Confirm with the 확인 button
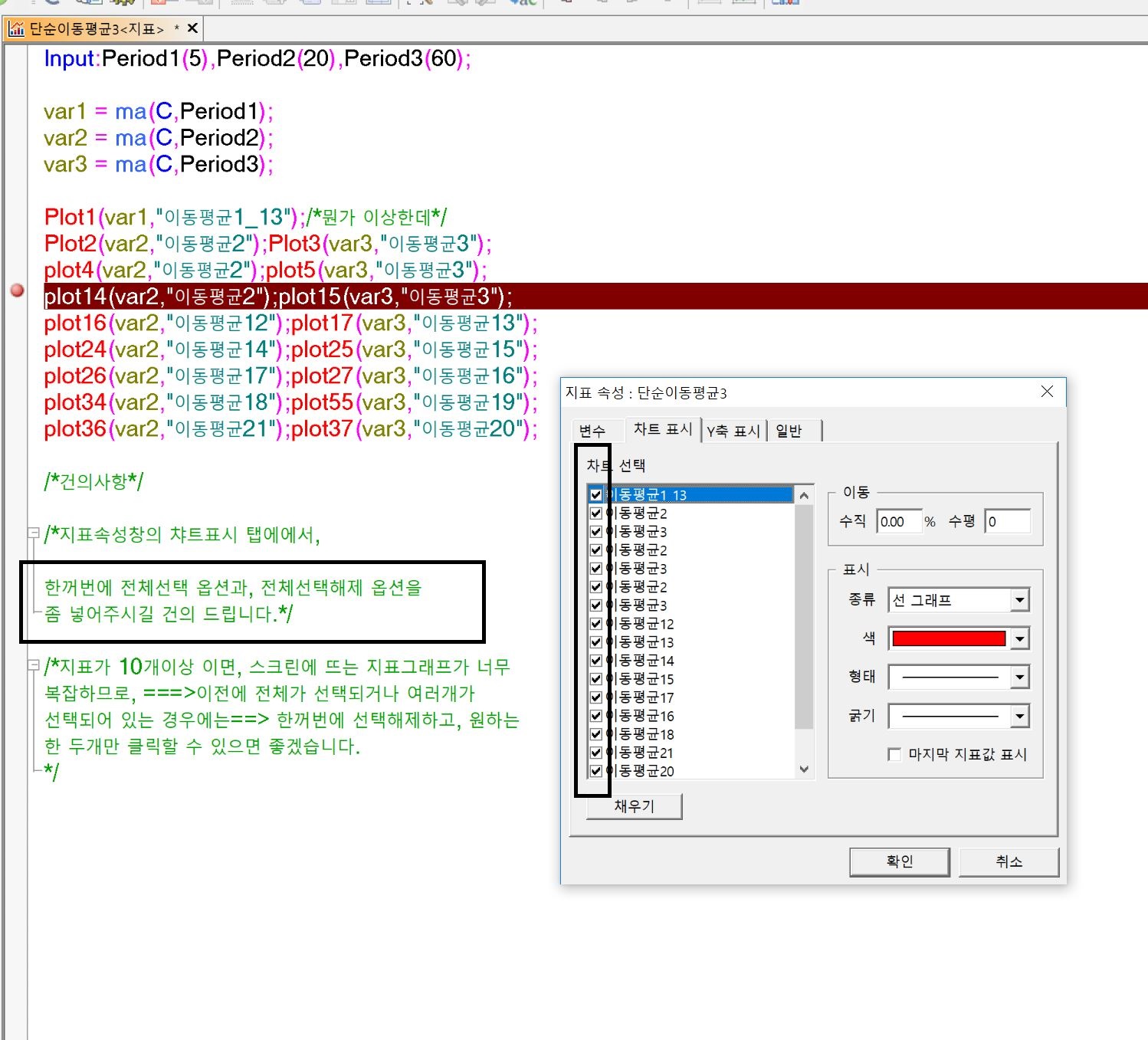The height and width of the screenshot is (1040, 1148). coord(899,861)
